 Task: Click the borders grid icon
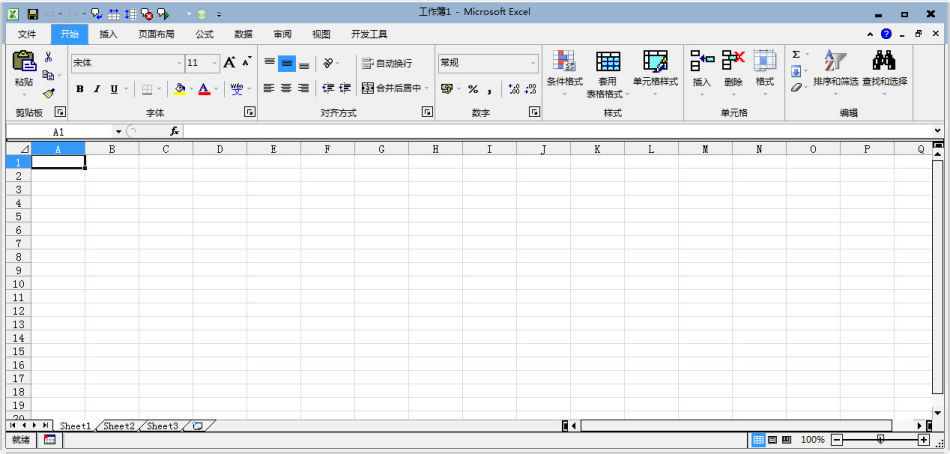point(147,90)
